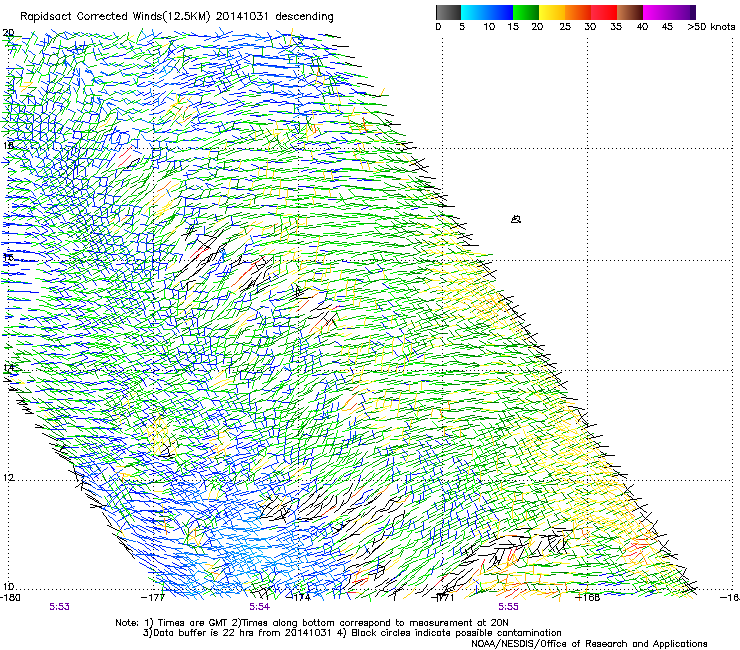Click legend label '0' under color bar
Viewport: 740px width, 650px height.
438,27
